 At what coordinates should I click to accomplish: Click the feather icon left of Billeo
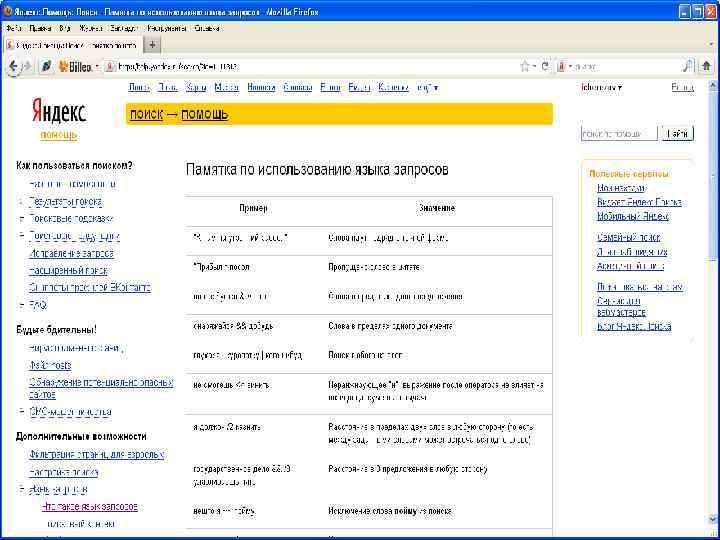pyautogui.click(x=46, y=67)
